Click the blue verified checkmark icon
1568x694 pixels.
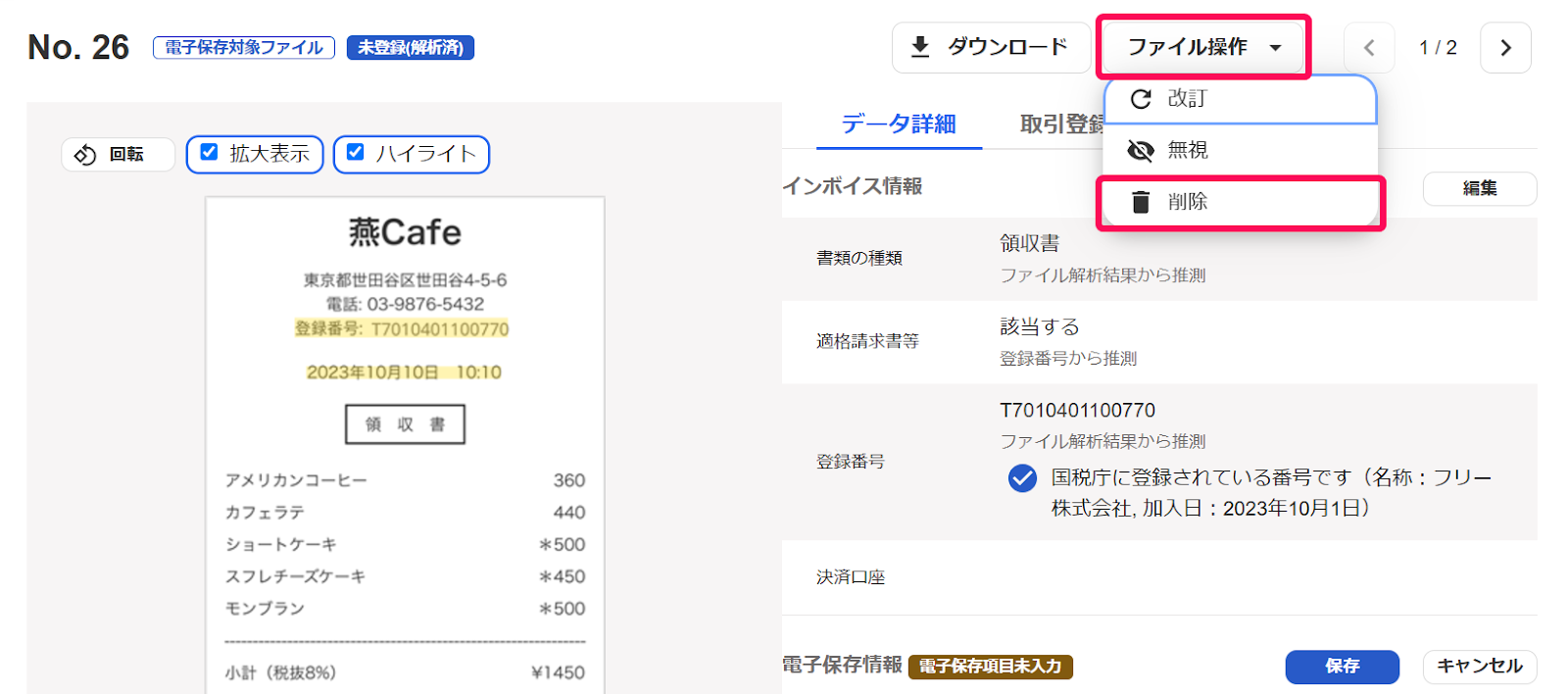coord(1022,478)
